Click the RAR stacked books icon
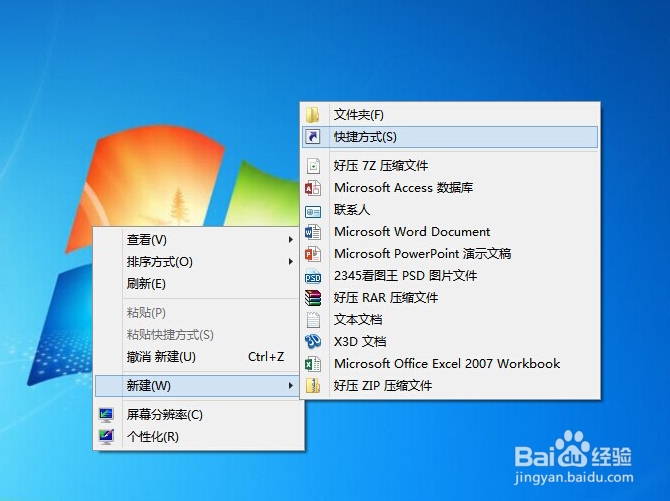 pyautogui.click(x=313, y=298)
